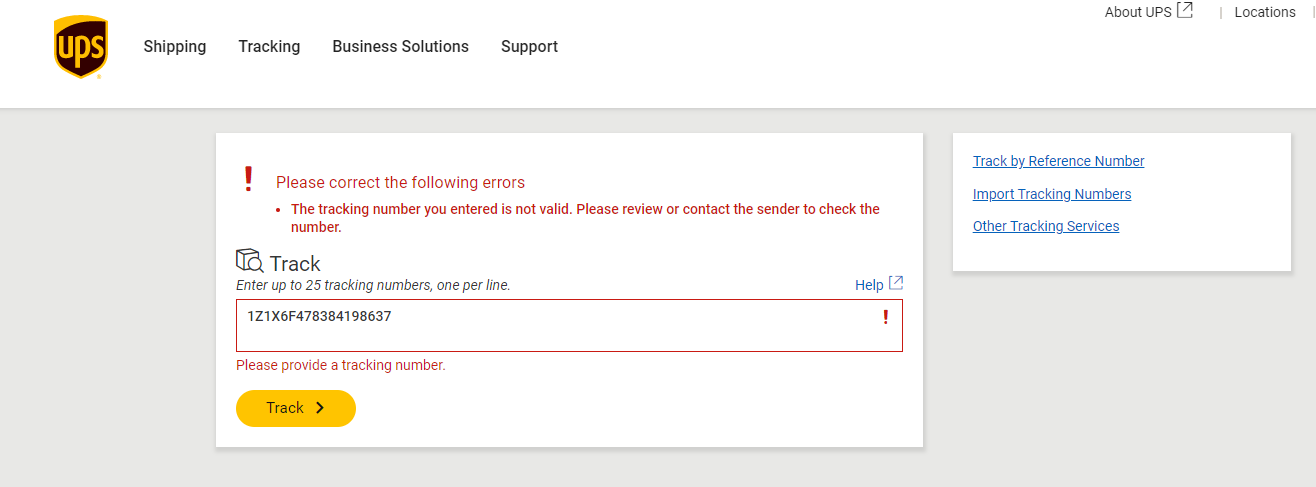Open the Shipping menu
Image resolution: width=1316 pixels, height=487 pixels.
point(175,47)
